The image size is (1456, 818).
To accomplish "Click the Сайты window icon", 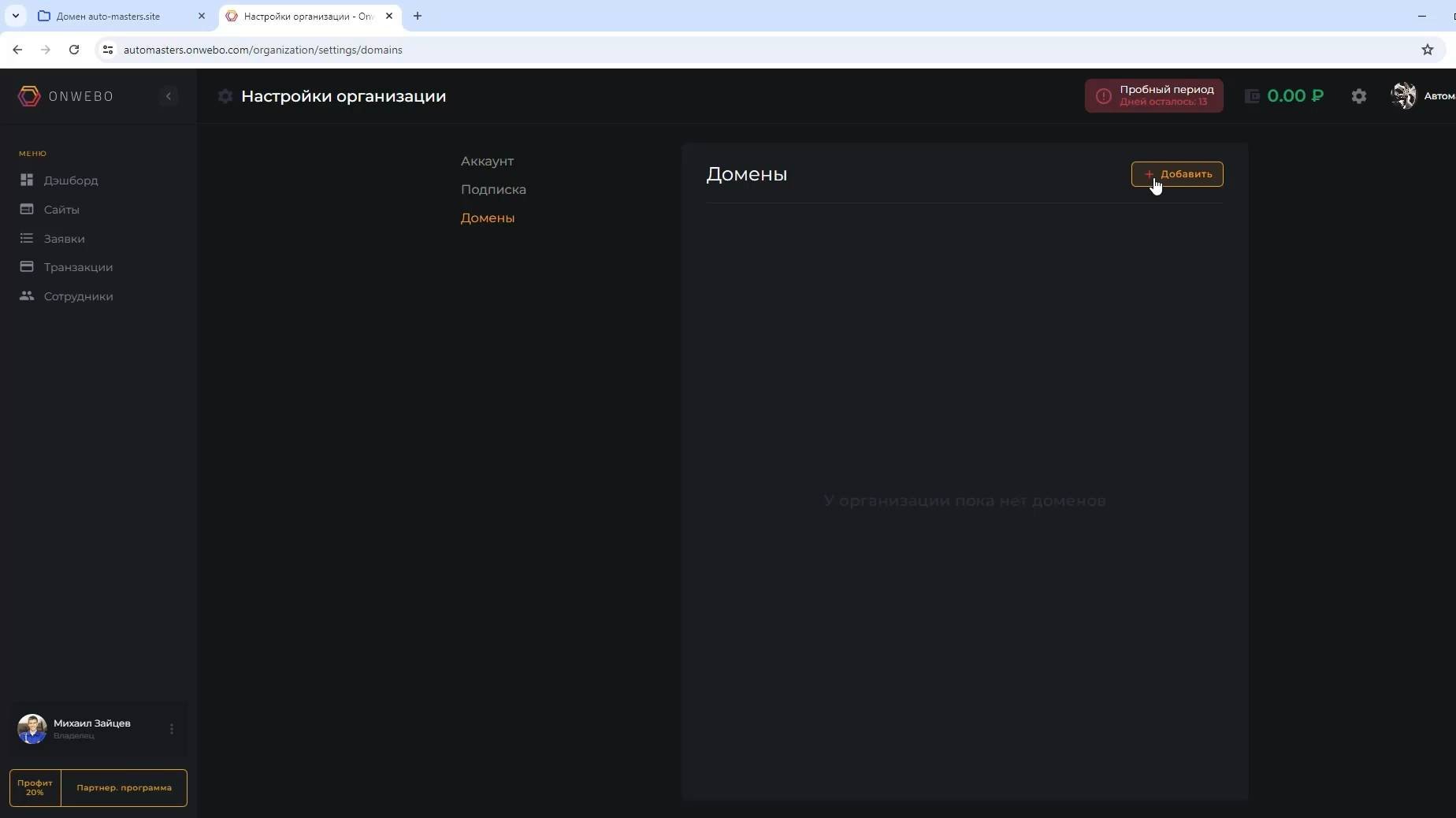I will click(x=27, y=210).
